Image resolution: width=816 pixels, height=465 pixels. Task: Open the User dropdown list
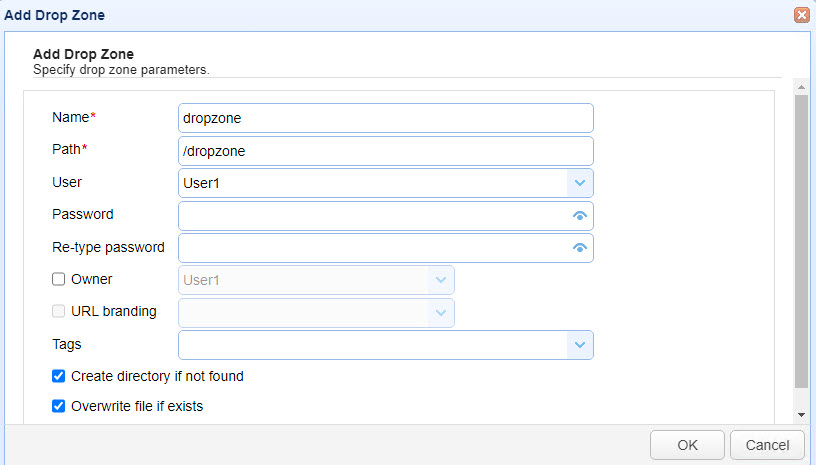(x=580, y=183)
